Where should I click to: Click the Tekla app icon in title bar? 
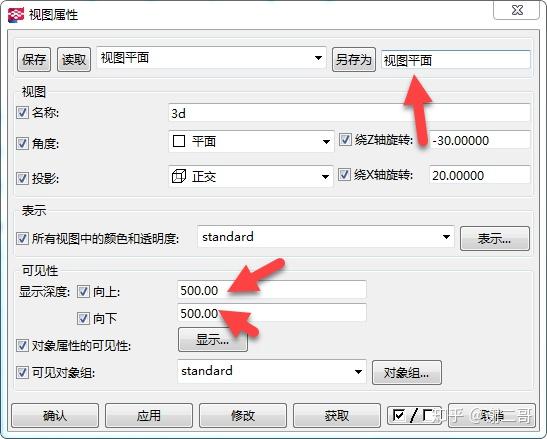(16, 15)
